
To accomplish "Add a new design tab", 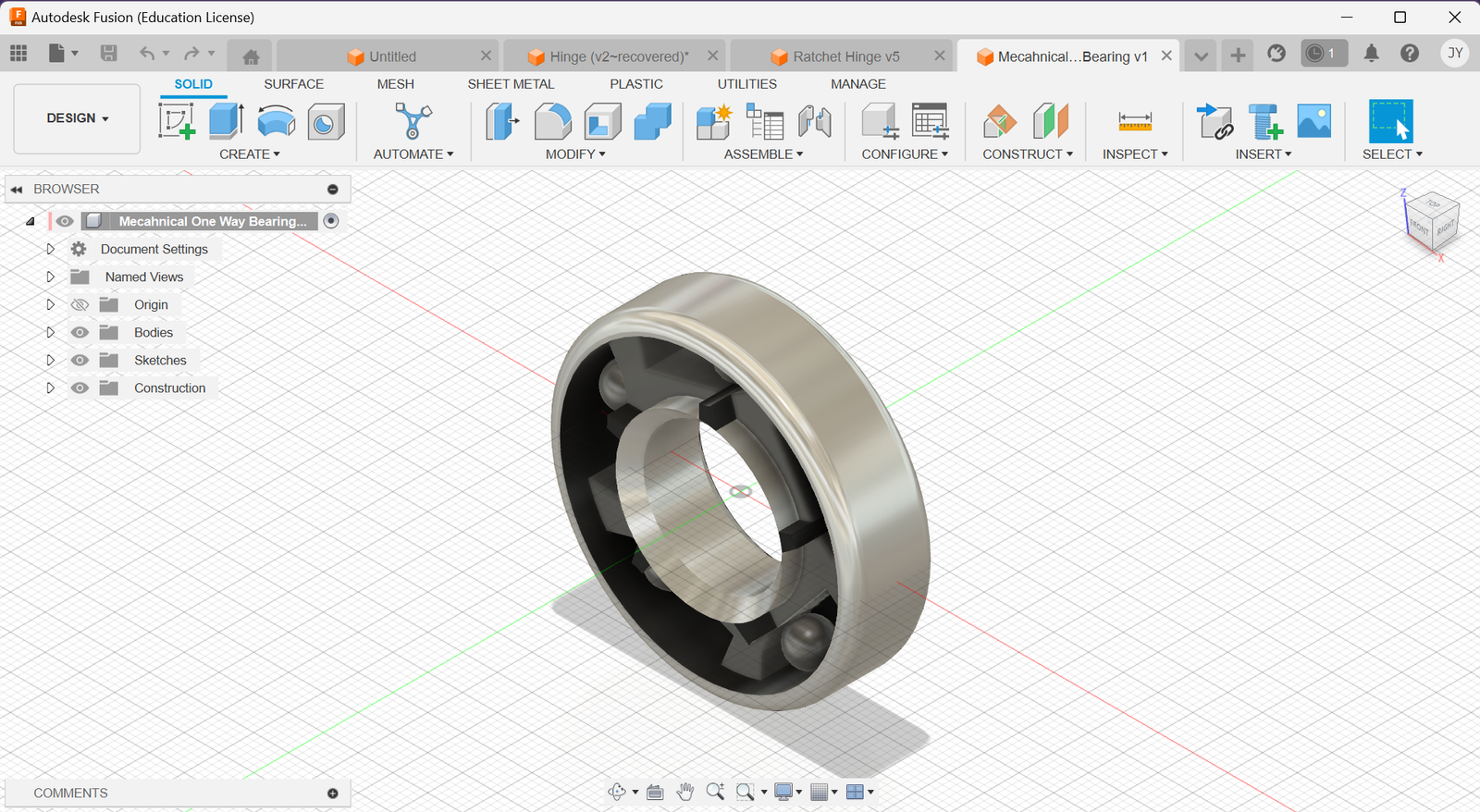I will tap(1238, 55).
